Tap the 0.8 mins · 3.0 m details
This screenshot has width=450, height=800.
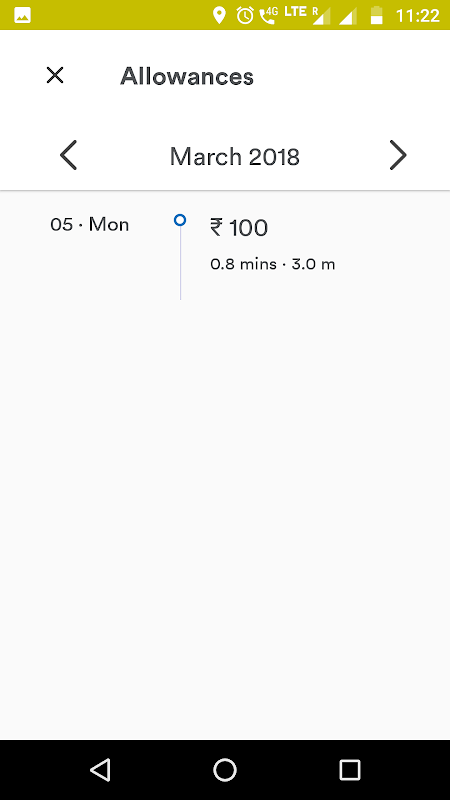272,264
